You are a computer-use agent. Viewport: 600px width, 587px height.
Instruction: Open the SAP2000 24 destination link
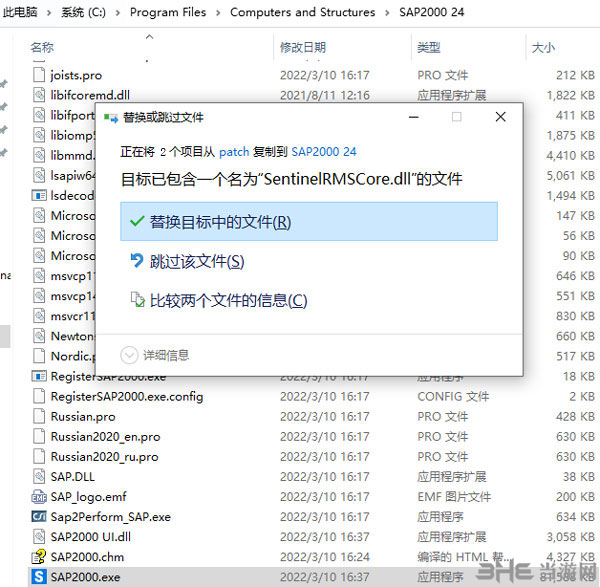tap(324, 152)
